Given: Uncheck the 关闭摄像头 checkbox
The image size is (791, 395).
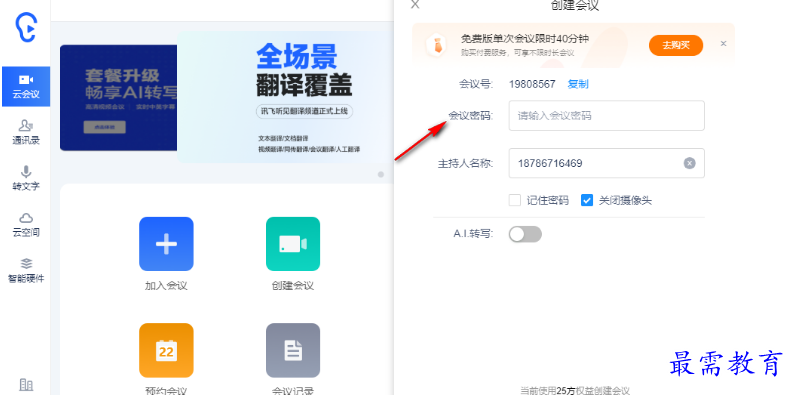Looking at the screenshot, I should 586,200.
